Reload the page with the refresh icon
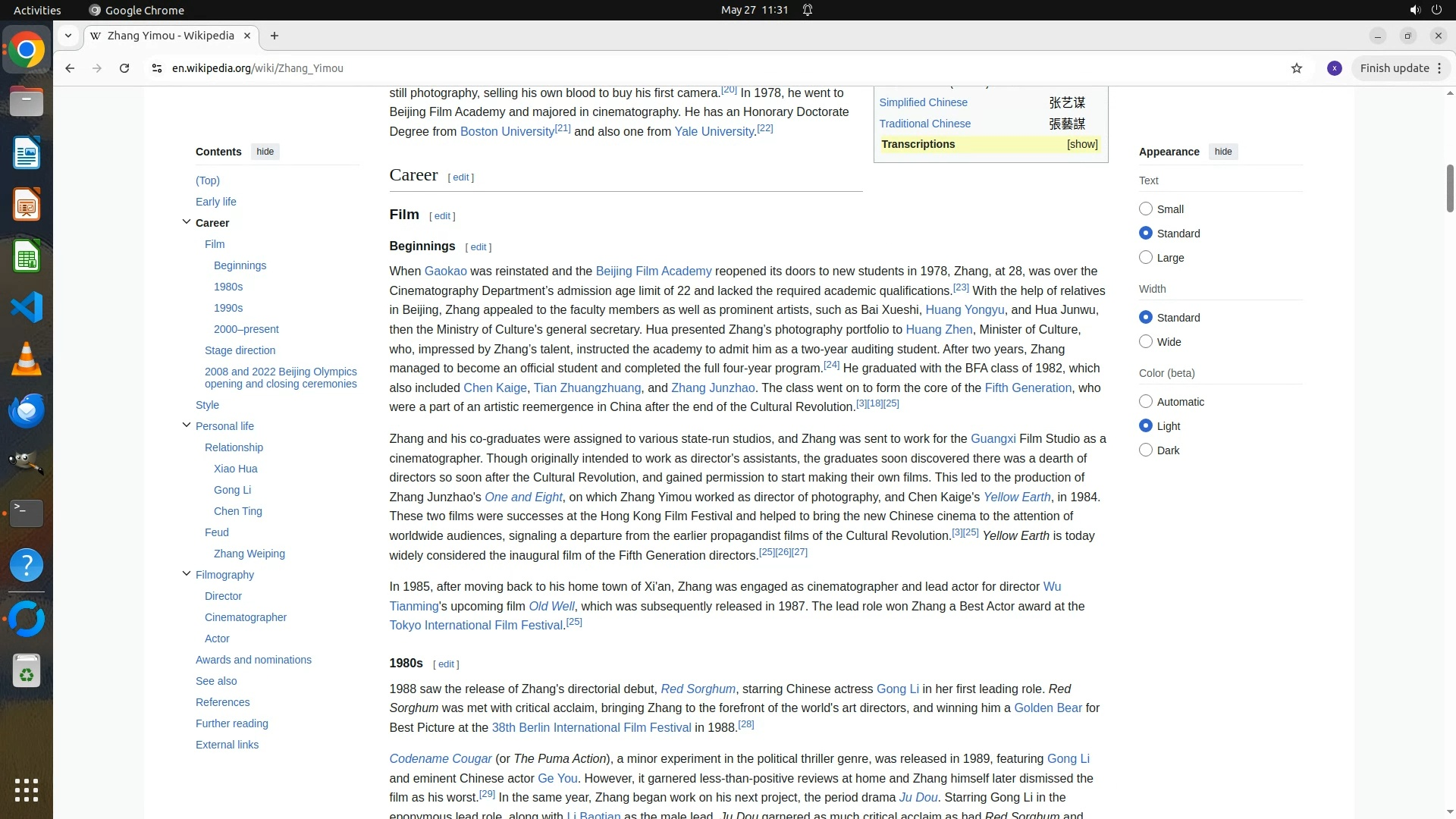The image size is (1456, 819). (124, 68)
